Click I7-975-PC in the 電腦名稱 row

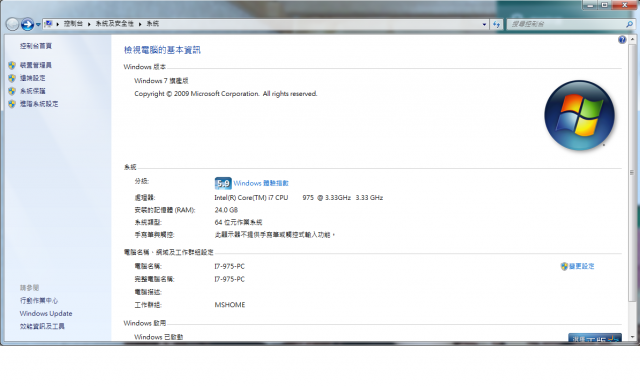tap(229, 266)
